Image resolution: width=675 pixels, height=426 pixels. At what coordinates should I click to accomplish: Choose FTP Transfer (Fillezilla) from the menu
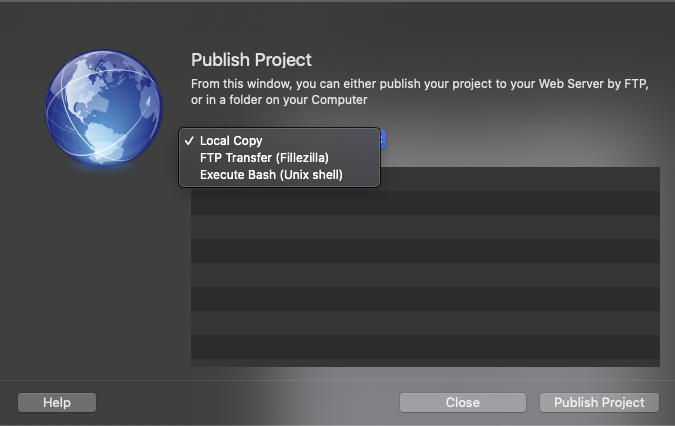(x=264, y=158)
